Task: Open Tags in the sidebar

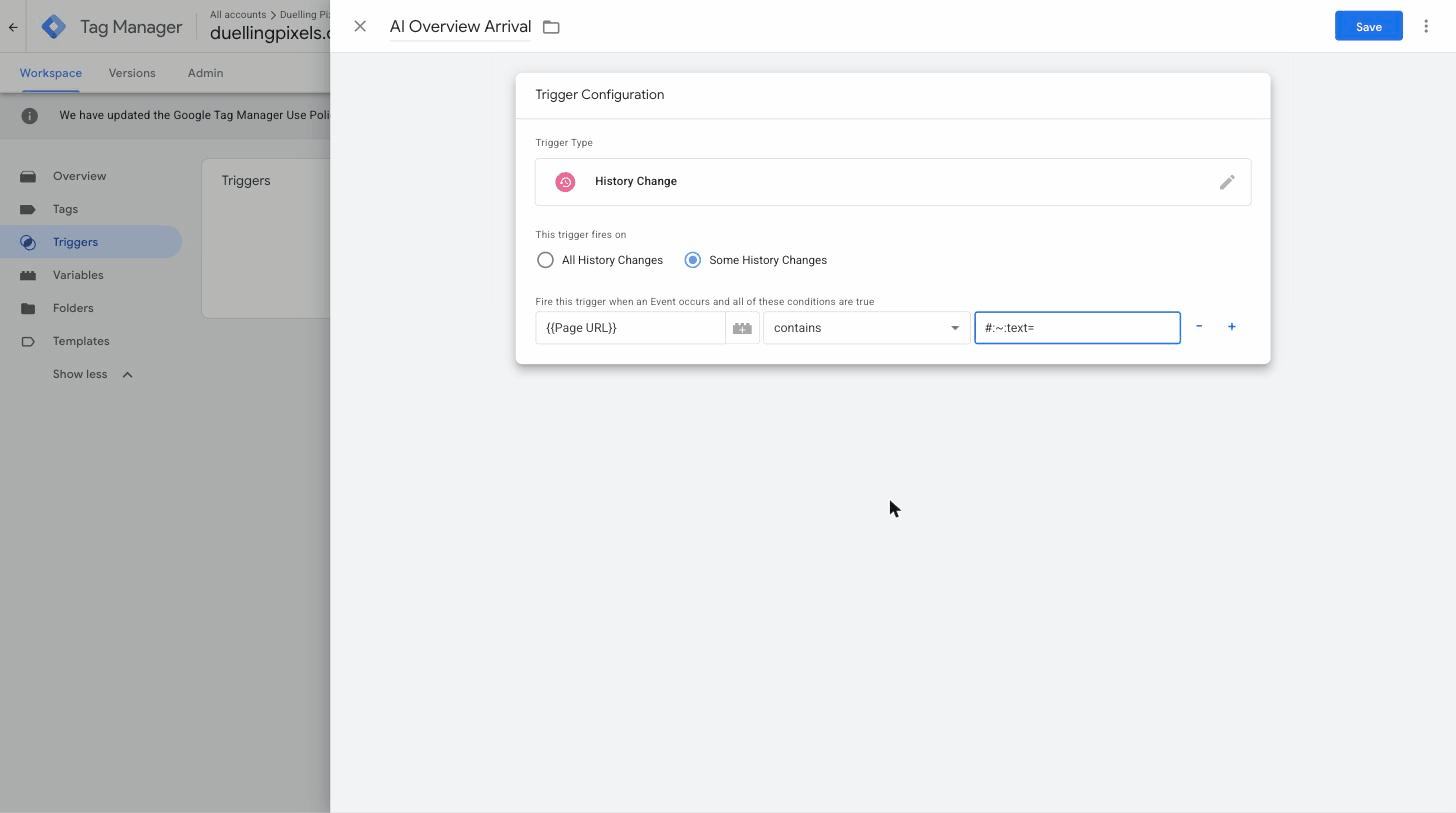Action: point(91,209)
